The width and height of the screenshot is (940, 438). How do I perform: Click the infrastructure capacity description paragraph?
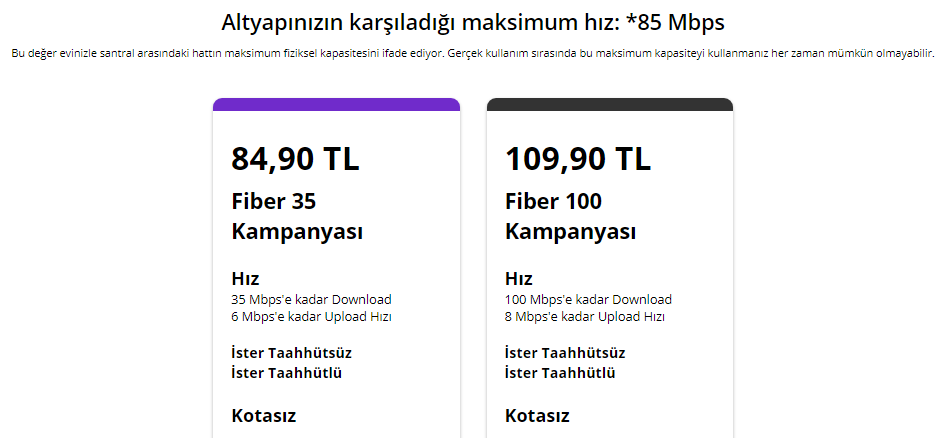pyautogui.click(x=473, y=54)
